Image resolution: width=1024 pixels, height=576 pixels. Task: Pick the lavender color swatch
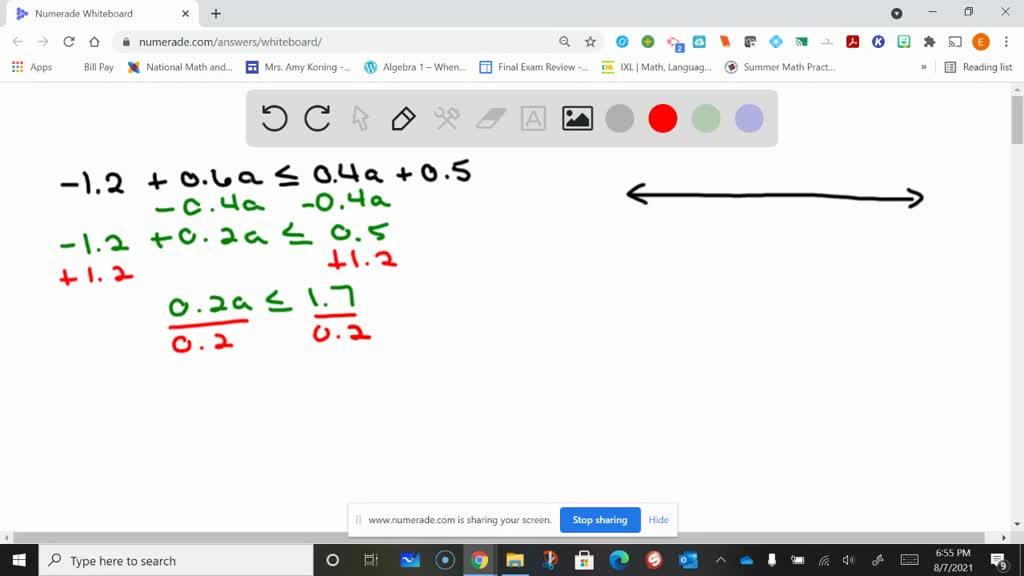(x=749, y=119)
